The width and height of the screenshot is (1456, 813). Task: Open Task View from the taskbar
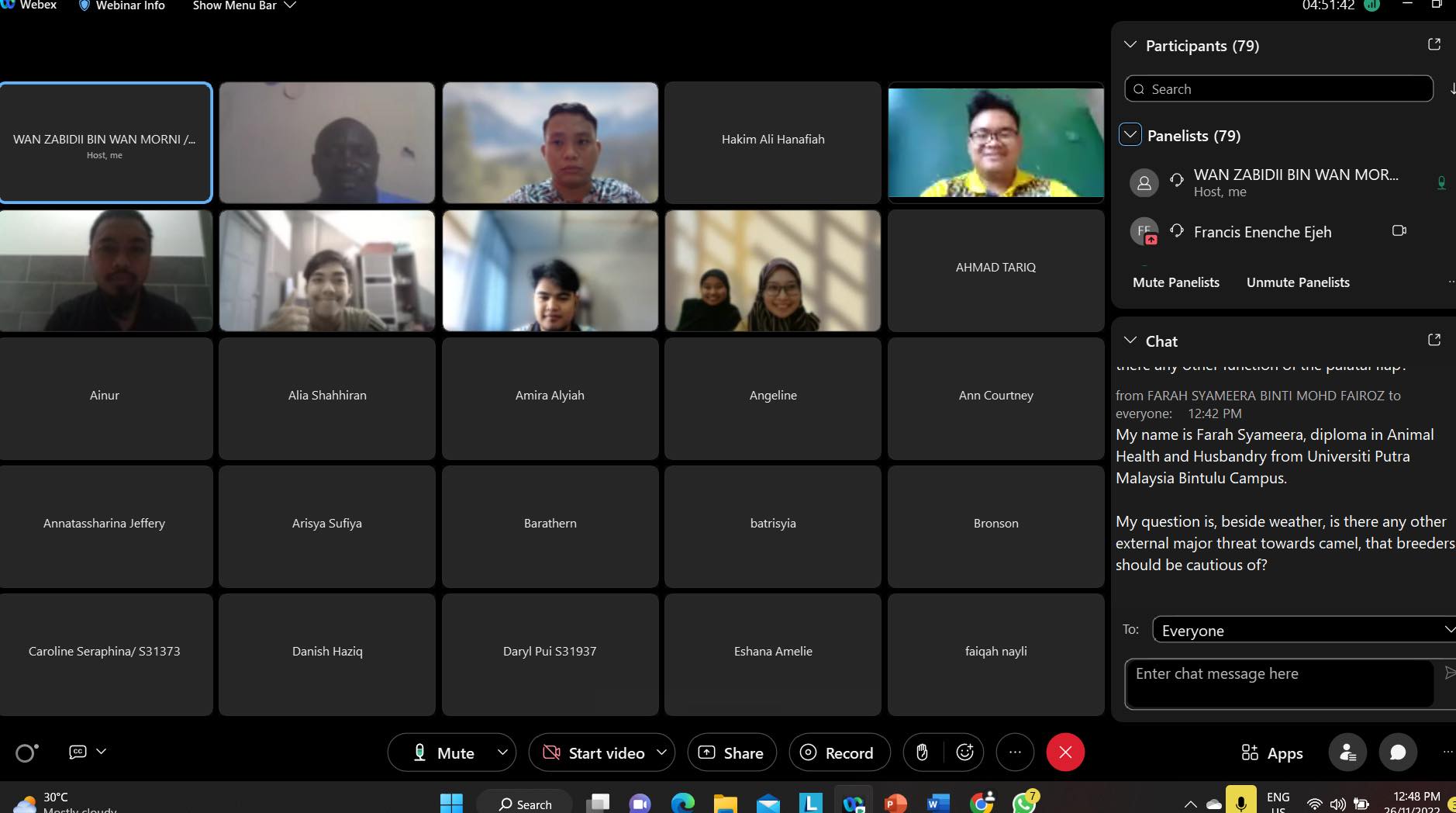597,804
